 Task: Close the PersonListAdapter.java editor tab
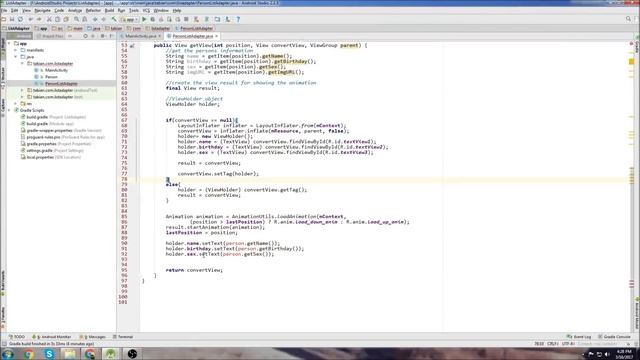pyautogui.click(x=217, y=36)
